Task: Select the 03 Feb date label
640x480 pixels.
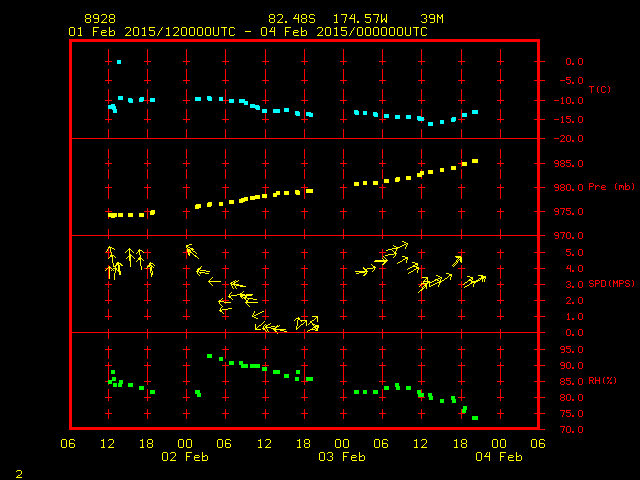Action: coord(340,457)
